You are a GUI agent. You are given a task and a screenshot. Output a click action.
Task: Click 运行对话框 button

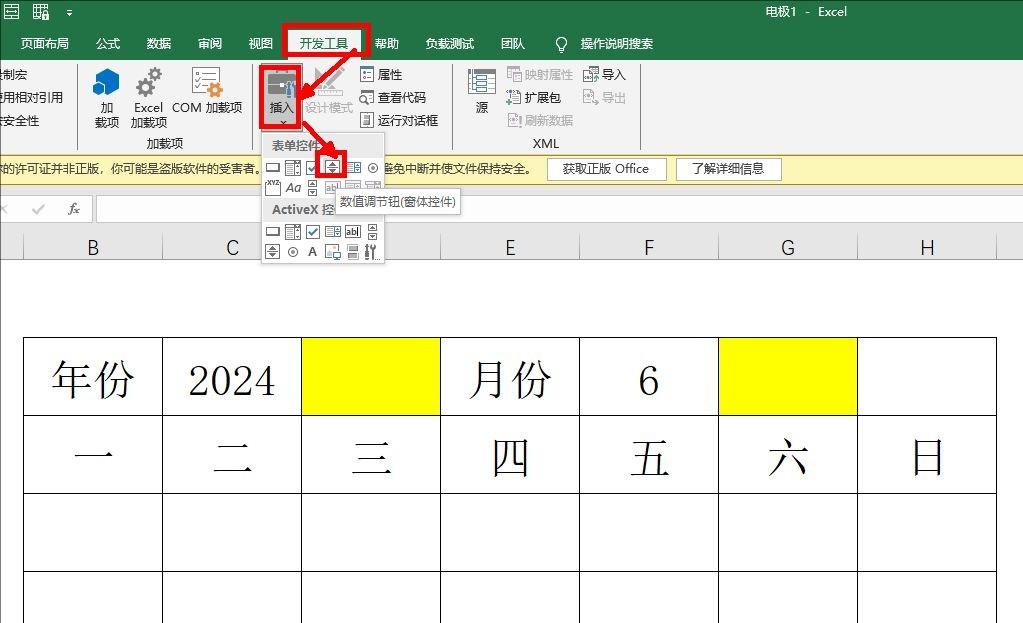pos(399,120)
